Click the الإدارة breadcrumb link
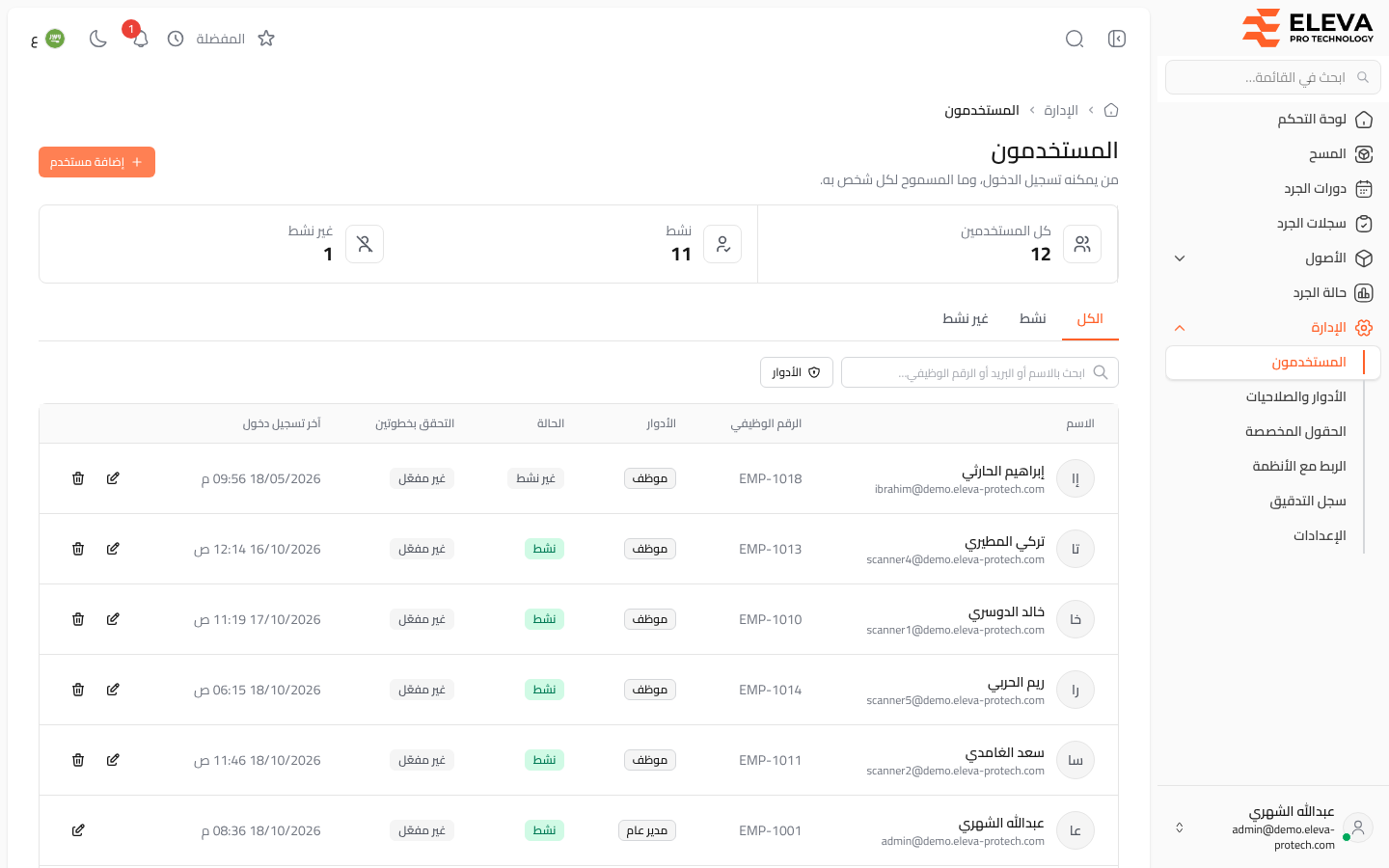 (x=1061, y=110)
